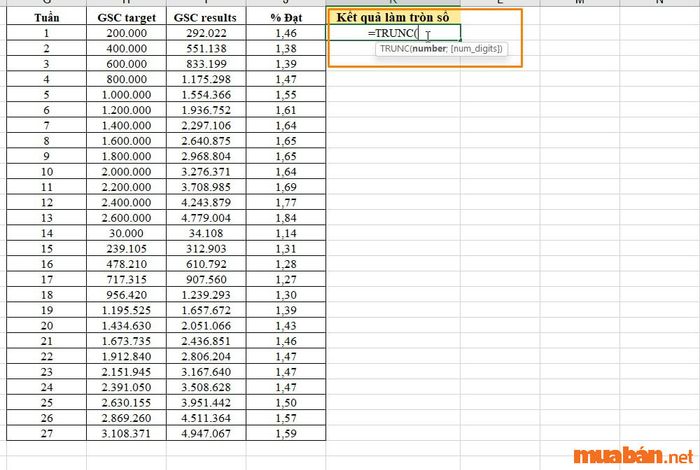Click the Tuần cell for week 14
Screen dimensions: 700x470
coord(46,233)
